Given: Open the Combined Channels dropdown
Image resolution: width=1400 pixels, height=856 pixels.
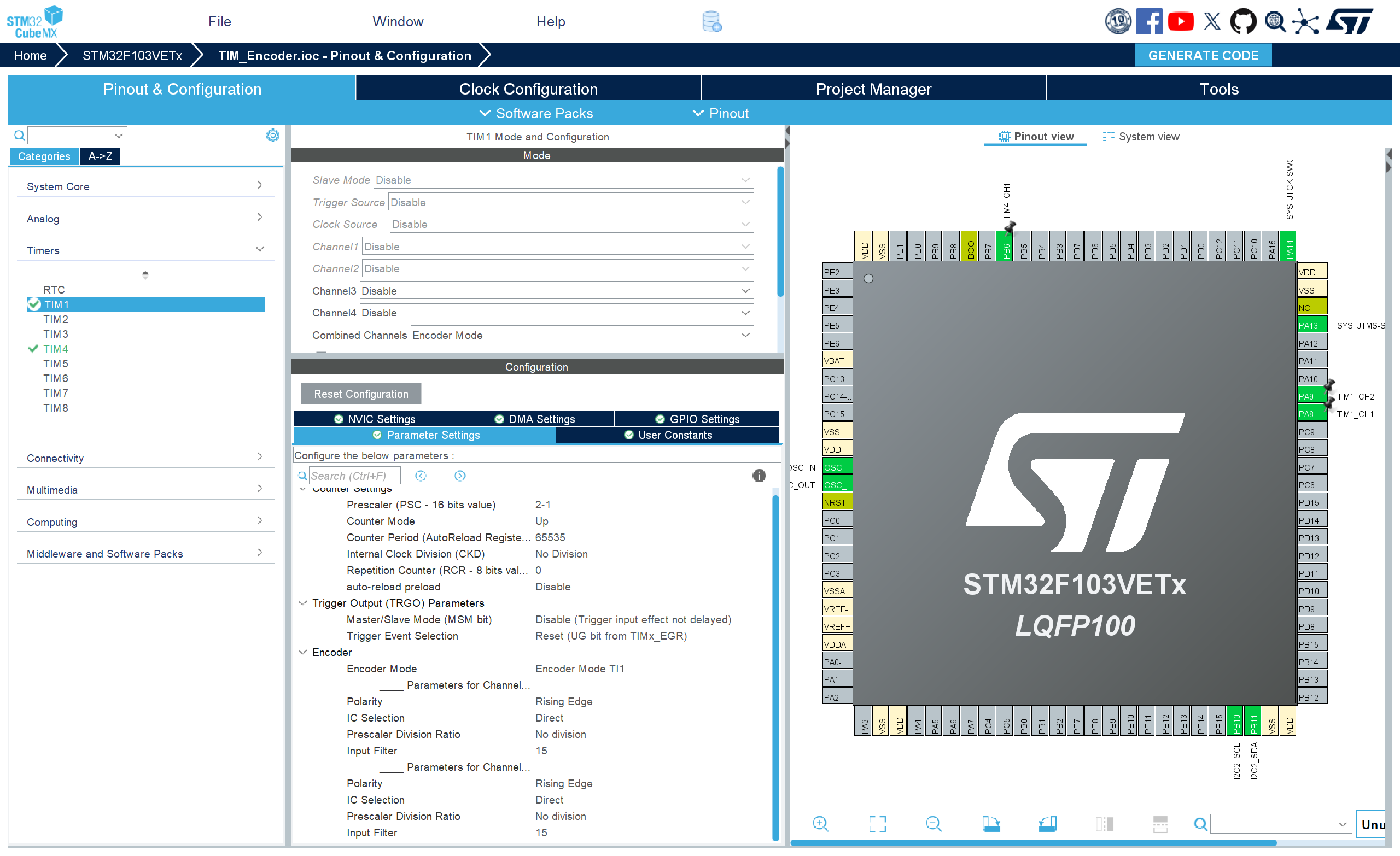Looking at the screenshot, I should [582, 335].
